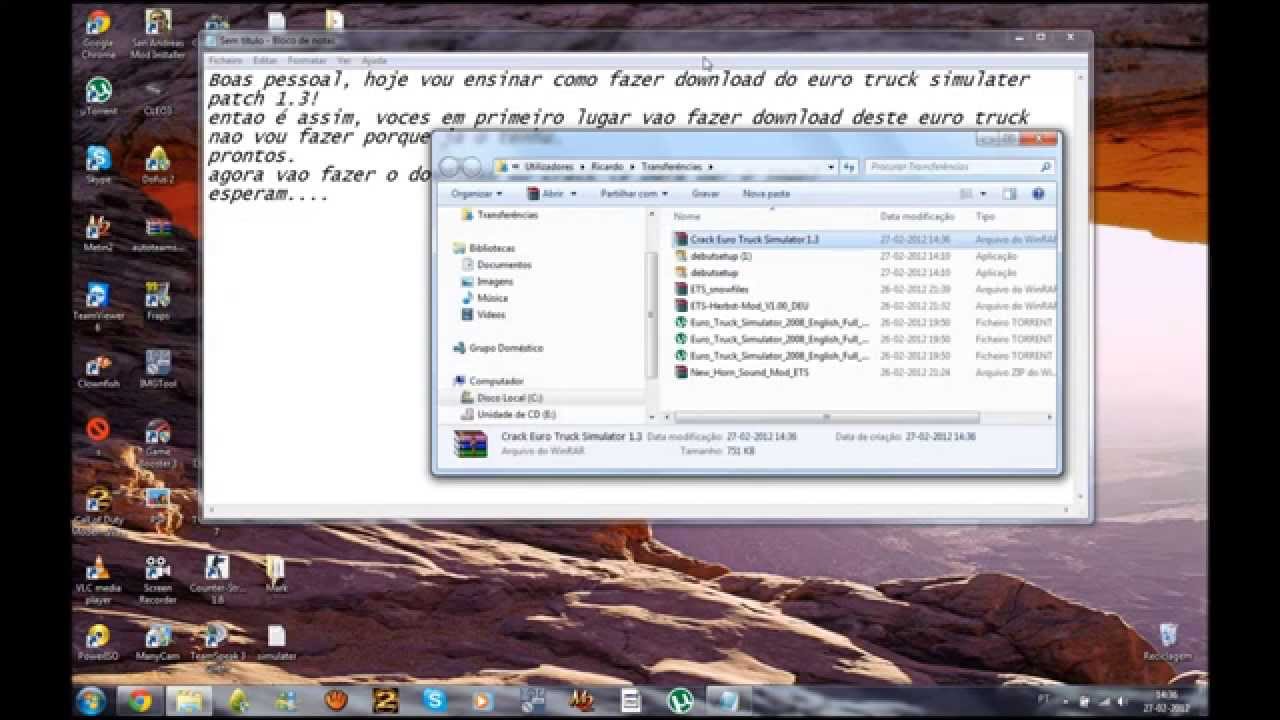Expand view options dropdown arrow
1280x720 pixels.
pos(984,194)
